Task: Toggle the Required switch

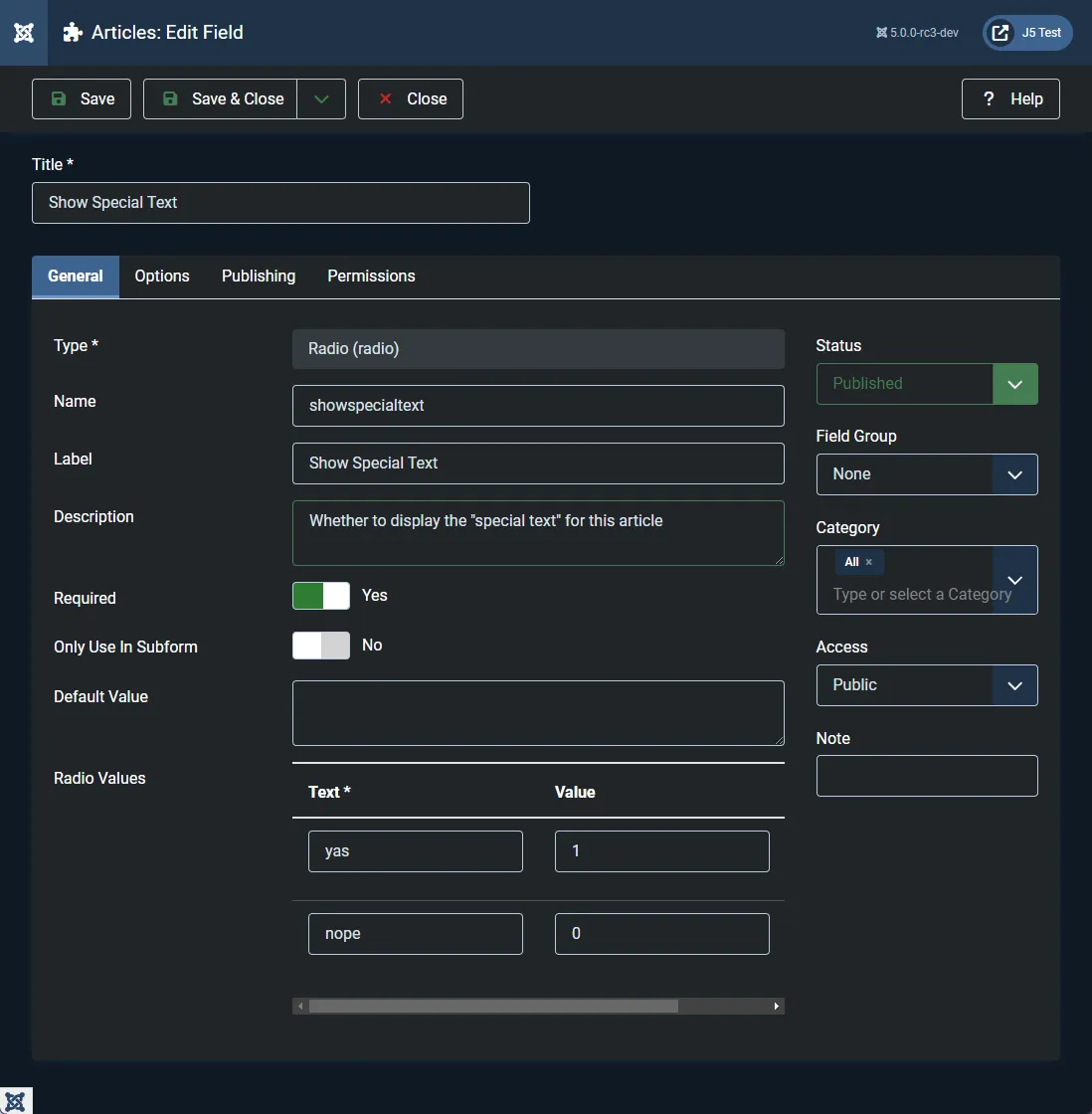Action: 321,596
